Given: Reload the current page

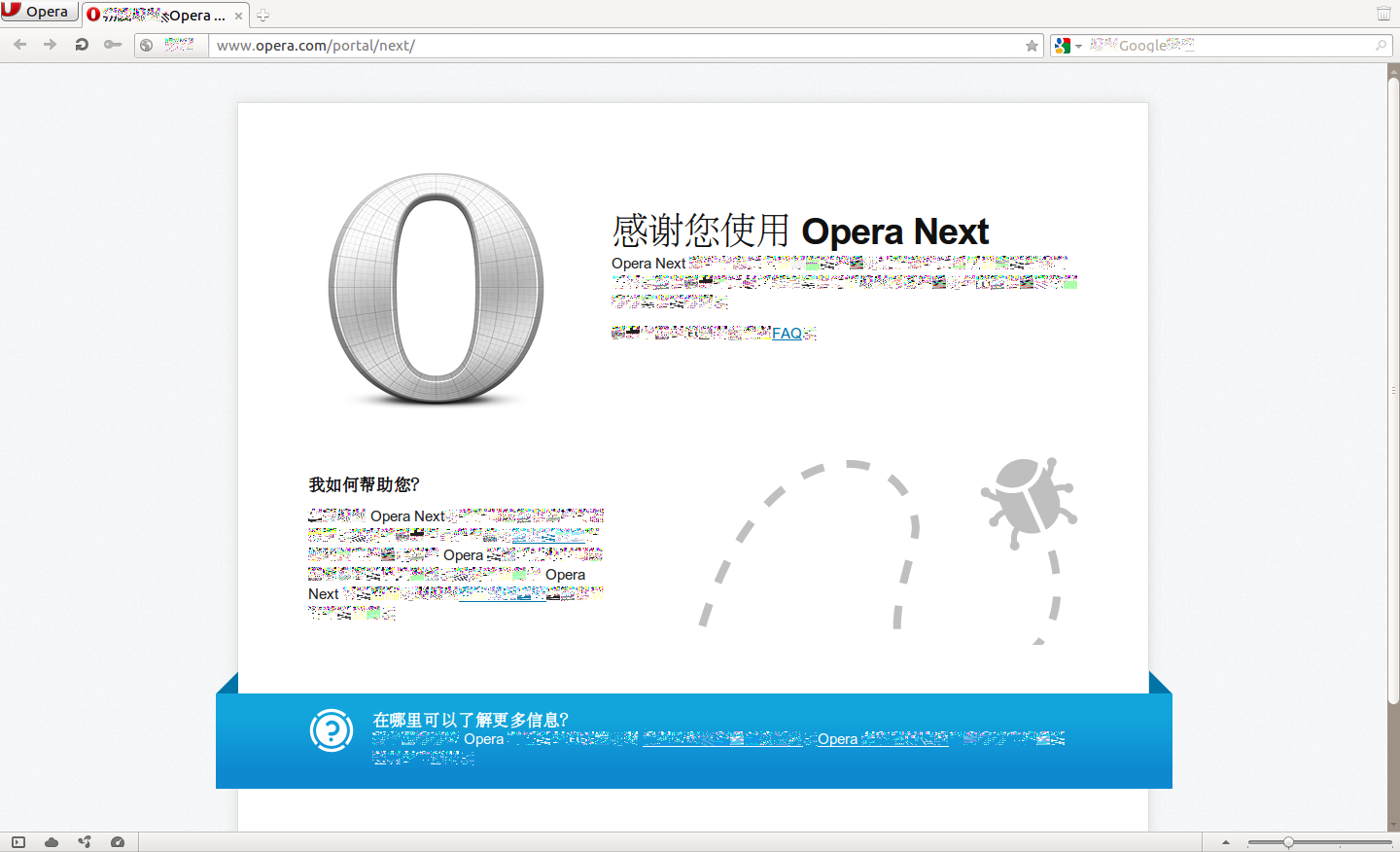Looking at the screenshot, I should pyautogui.click(x=82, y=45).
